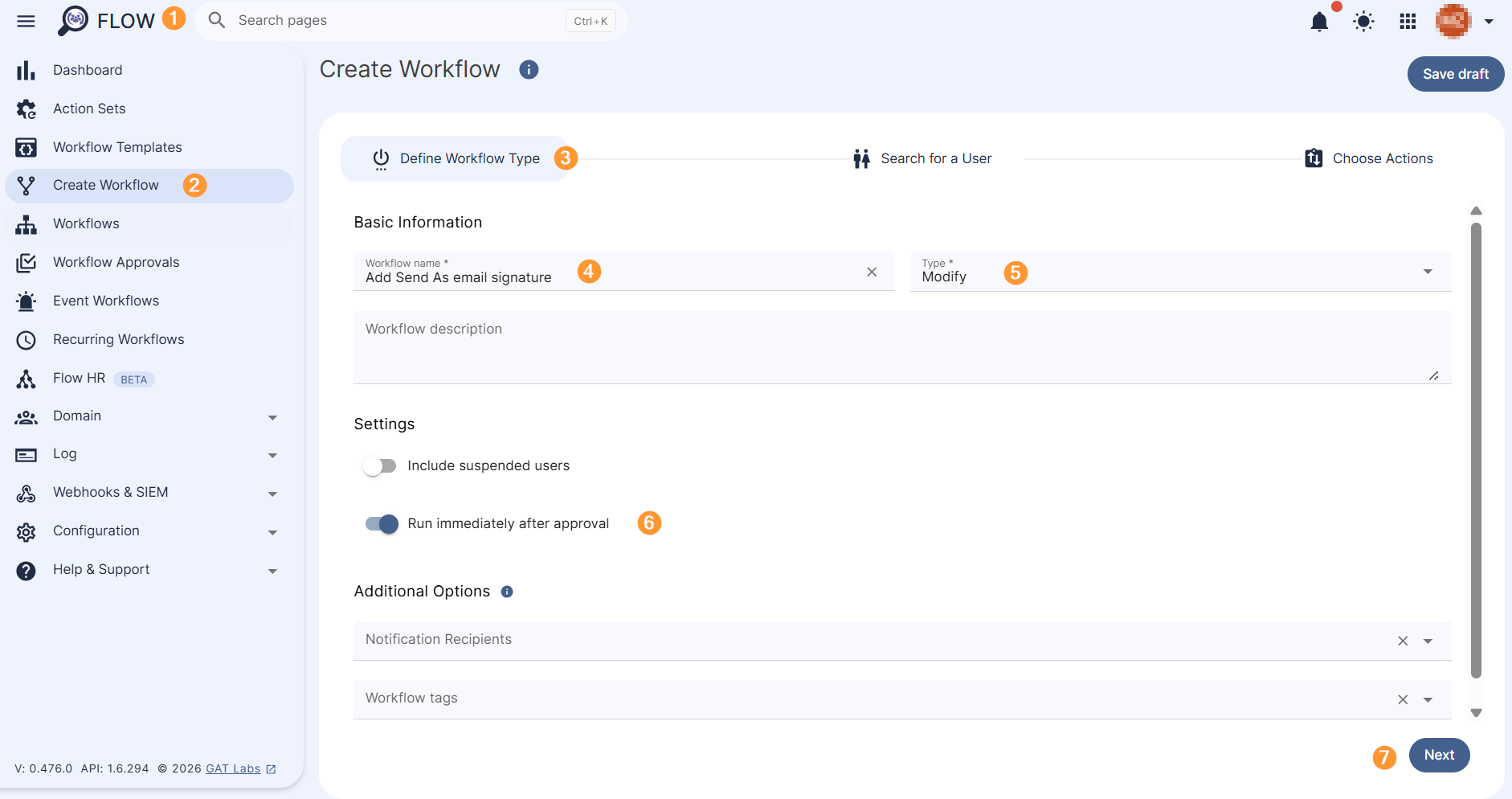
Task: Click the Recurring Workflows clock icon
Action: pyautogui.click(x=26, y=340)
